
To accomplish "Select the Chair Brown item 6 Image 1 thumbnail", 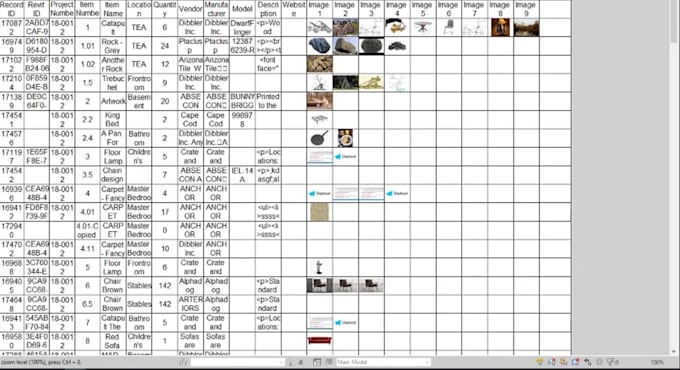I will (319, 285).
